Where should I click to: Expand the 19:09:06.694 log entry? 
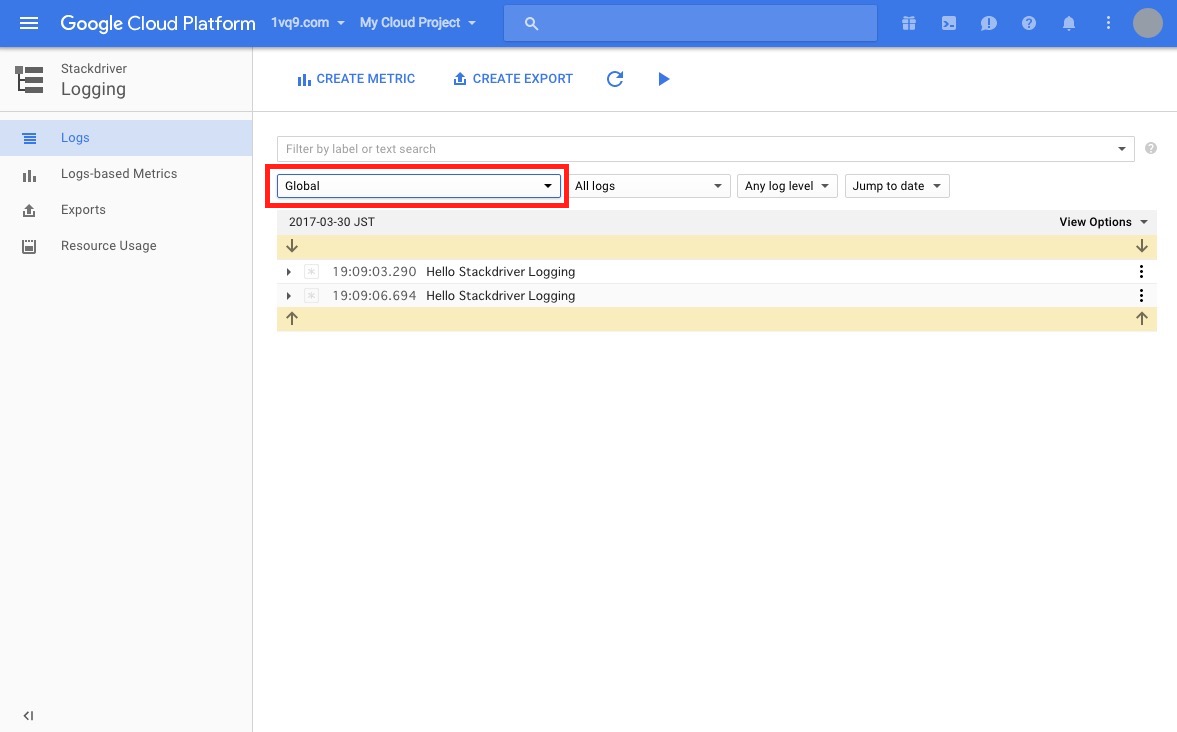point(288,296)
